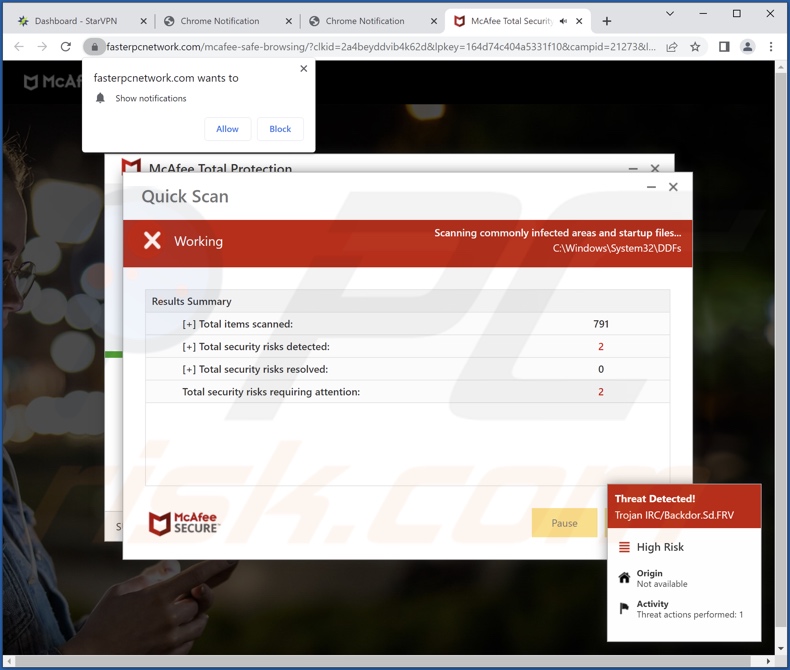Go forward to next page
Viewport: 790px width, 670px height.
(42, 47)
